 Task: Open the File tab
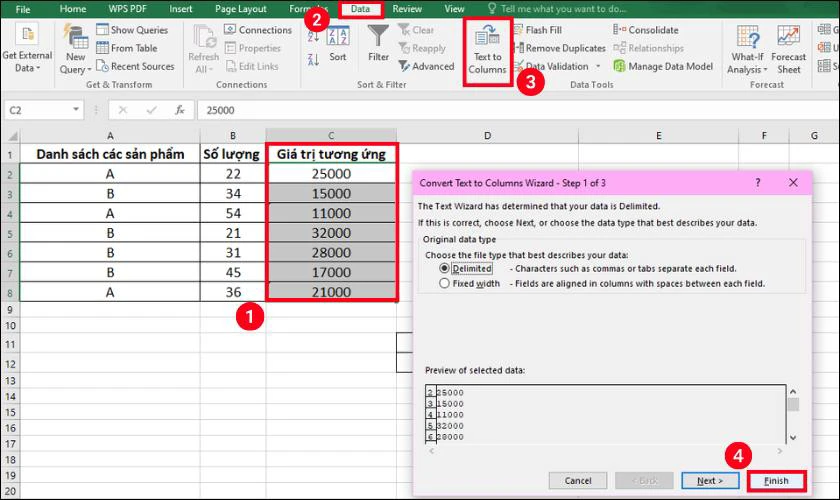pyautogui.click(x=22, y=9)
